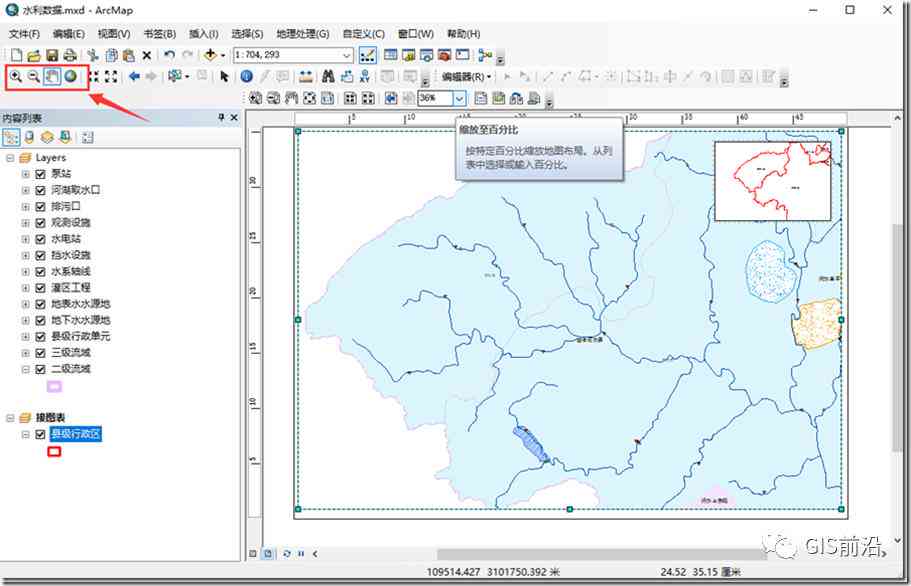This screenshot has width=911, height=586.
Task: Click List By Selection icon
Action: click(65, 137)
